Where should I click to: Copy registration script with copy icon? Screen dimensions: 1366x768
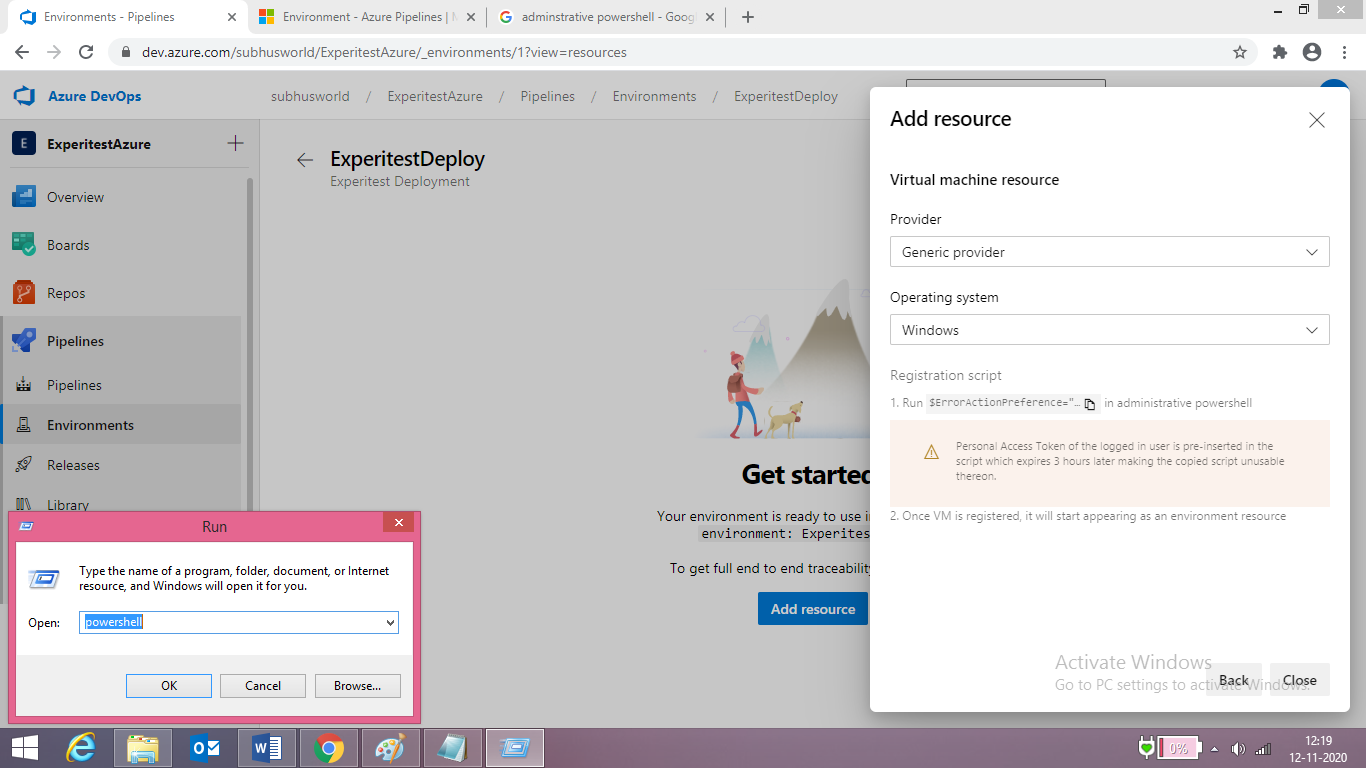click(1090, 404)
